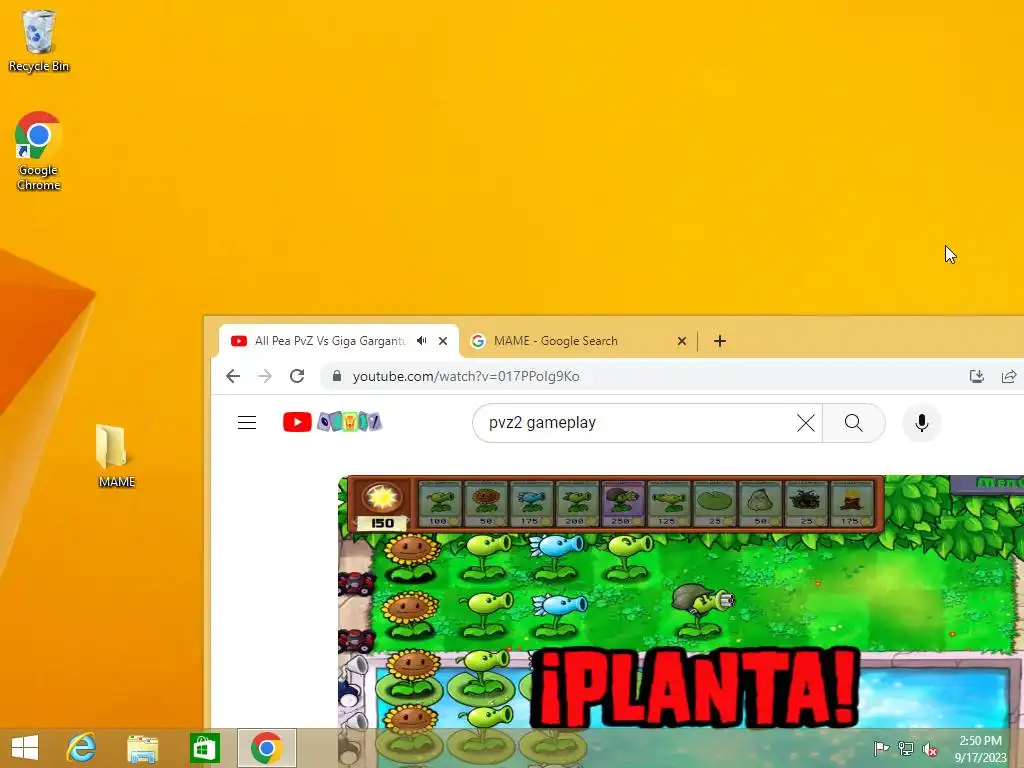Go to the YouTube home logo
Screen dimensions: 1024x768
[297, 423]
